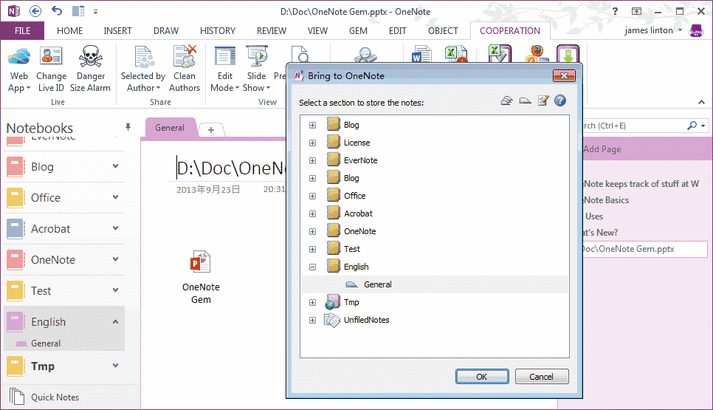Click the section icon in dialog toolbar
Screen dimensions: 713x410
[525, 100]
